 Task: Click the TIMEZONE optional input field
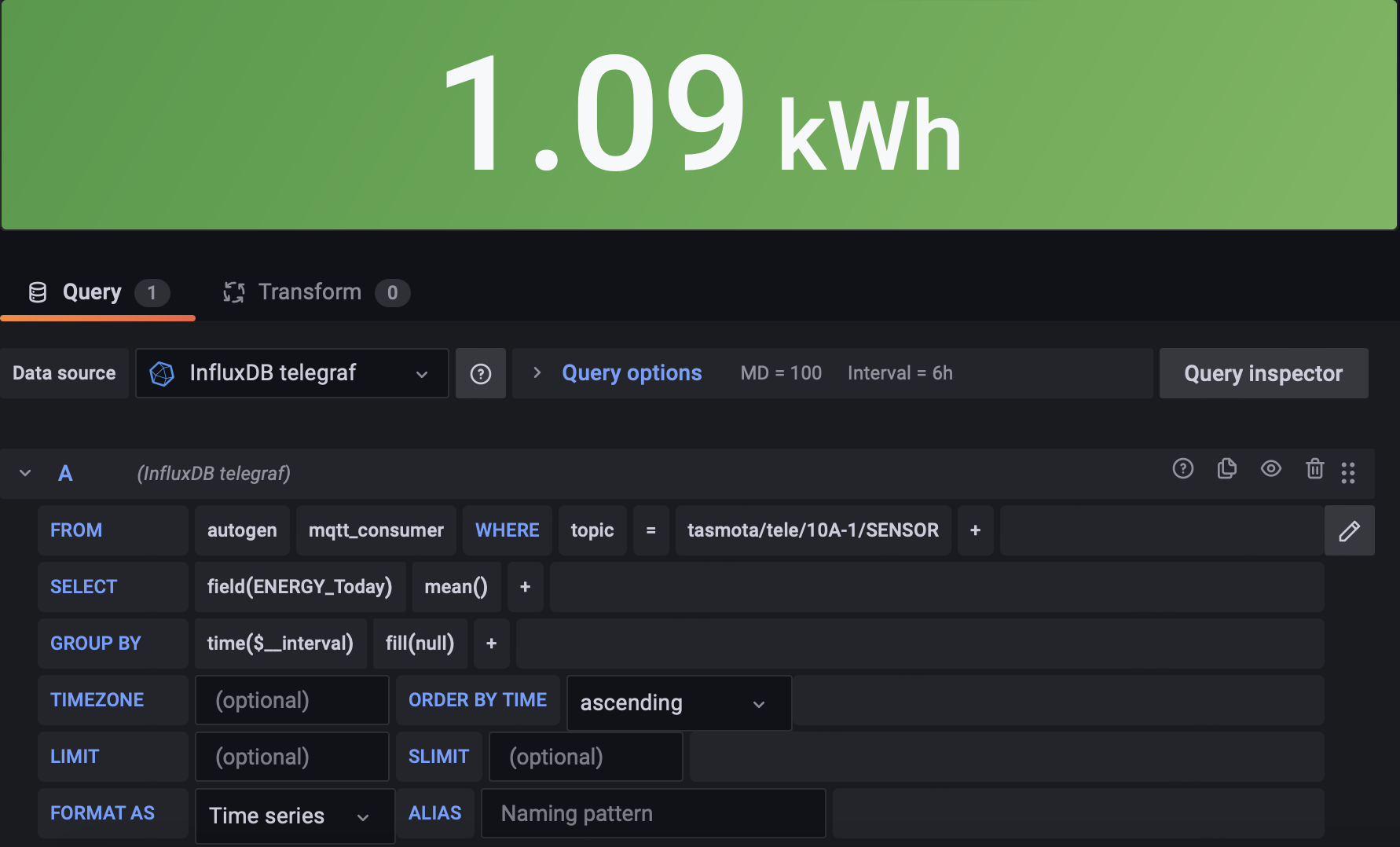coord(291,699)
